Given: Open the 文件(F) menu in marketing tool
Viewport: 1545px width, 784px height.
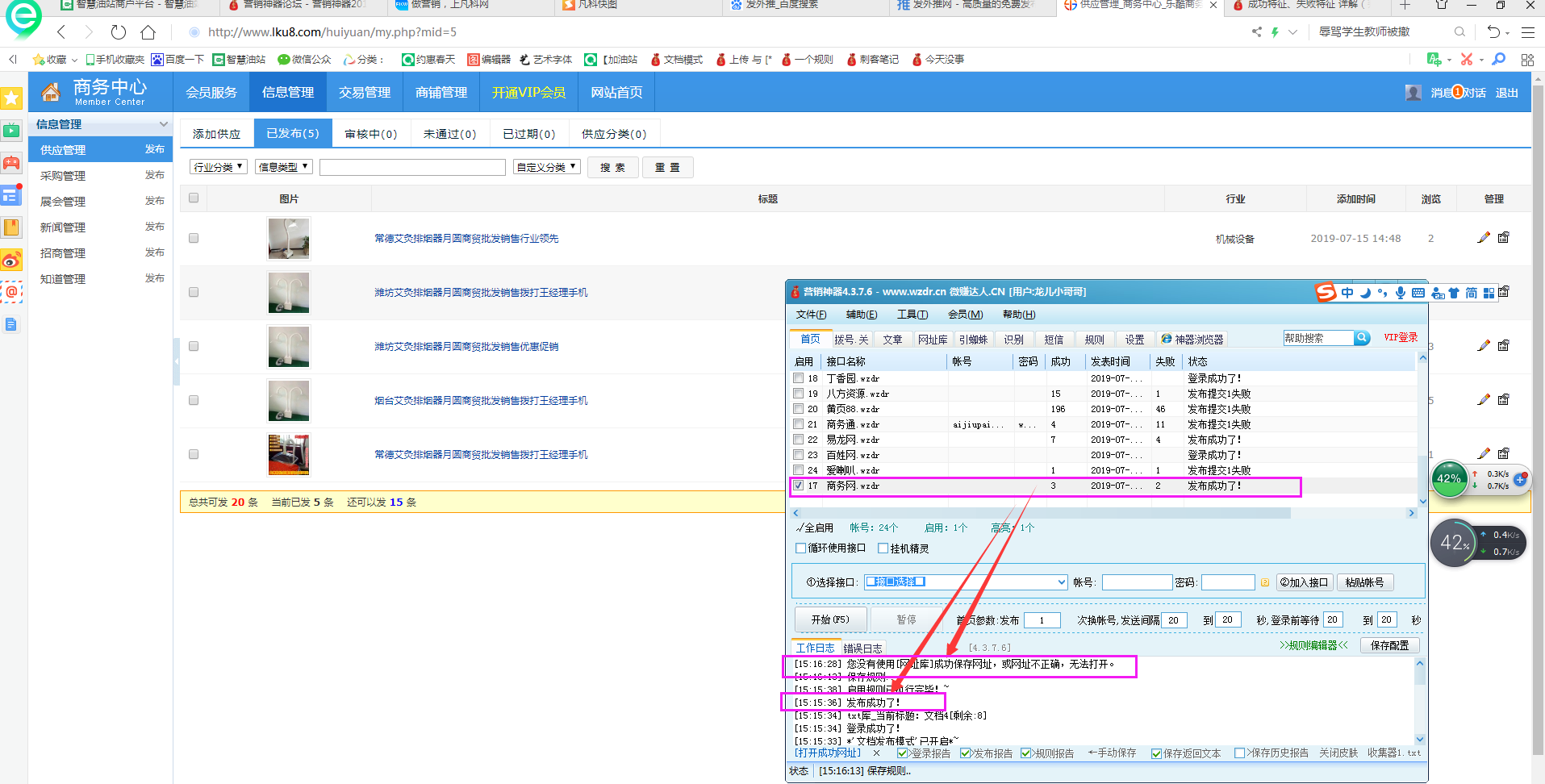Looking at the screenshot, I should [x=811, y=315].
